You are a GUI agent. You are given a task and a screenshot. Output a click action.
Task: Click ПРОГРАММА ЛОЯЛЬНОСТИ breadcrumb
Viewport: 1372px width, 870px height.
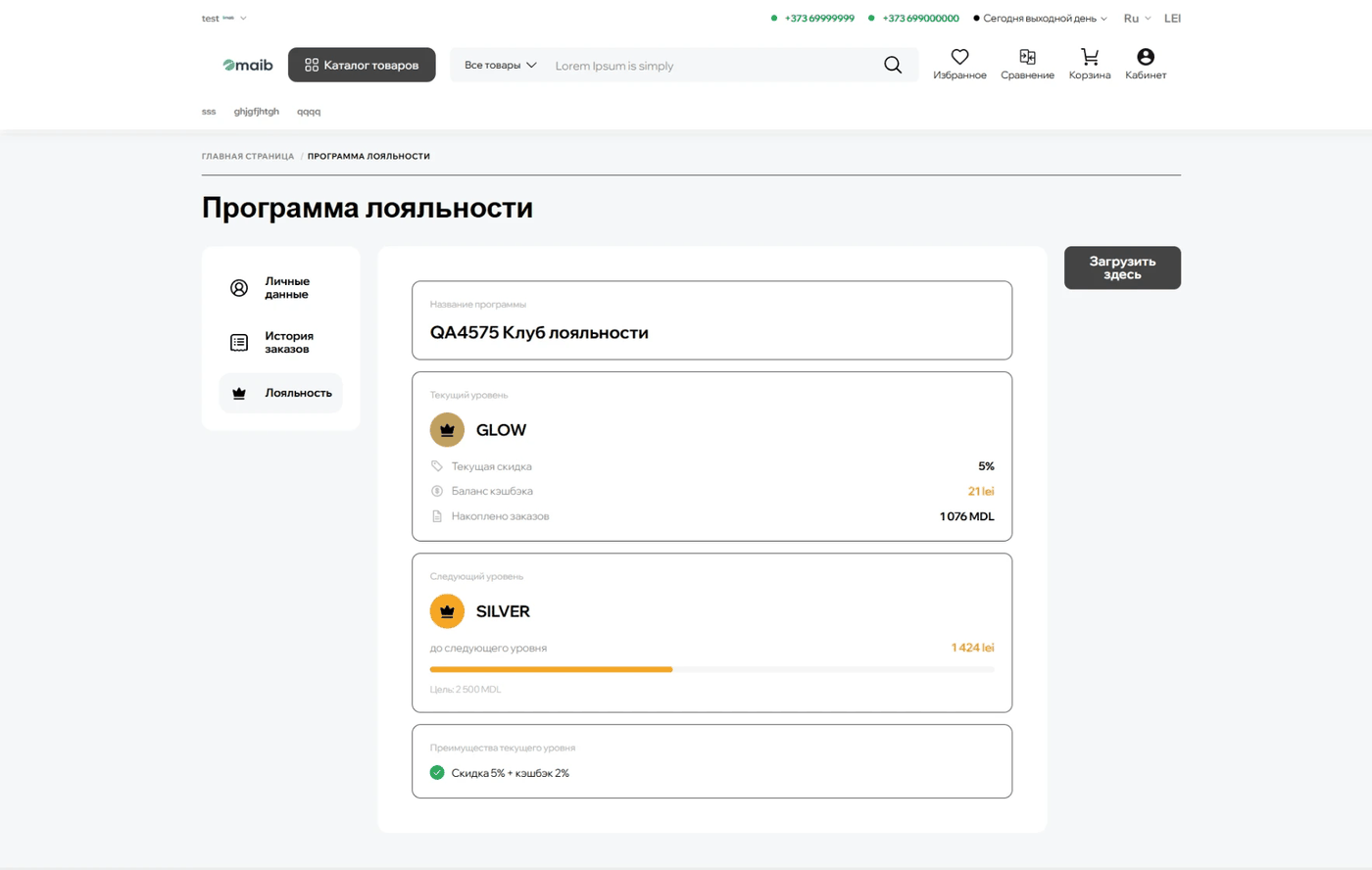[x=368, y=156]
